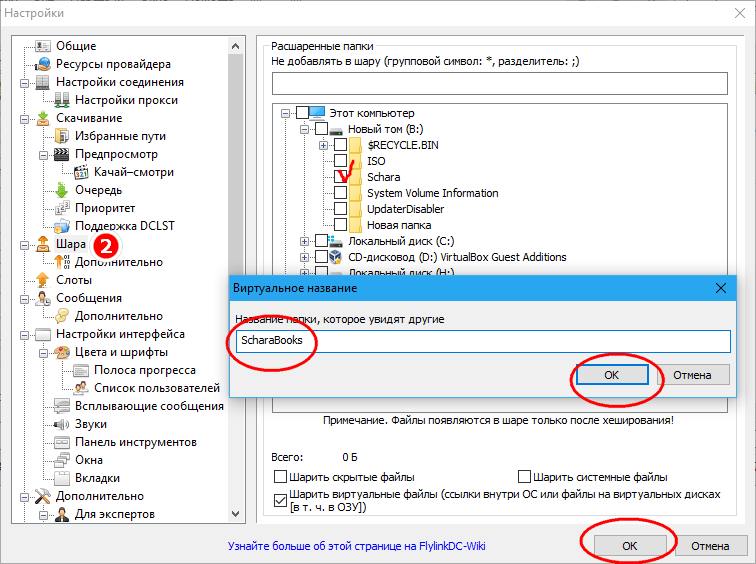
Task: Check the Новая папка checkbox
Action: 340,225
